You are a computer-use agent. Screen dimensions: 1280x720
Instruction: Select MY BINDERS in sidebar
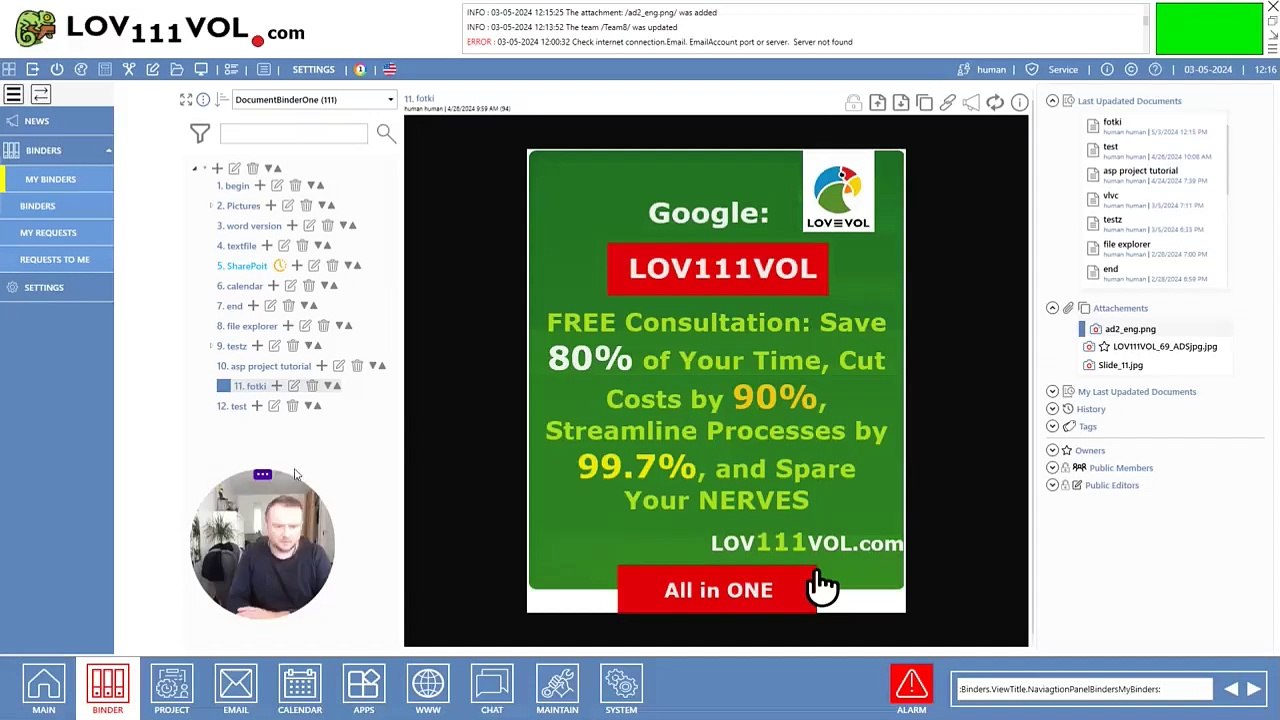tap(57, 179)
